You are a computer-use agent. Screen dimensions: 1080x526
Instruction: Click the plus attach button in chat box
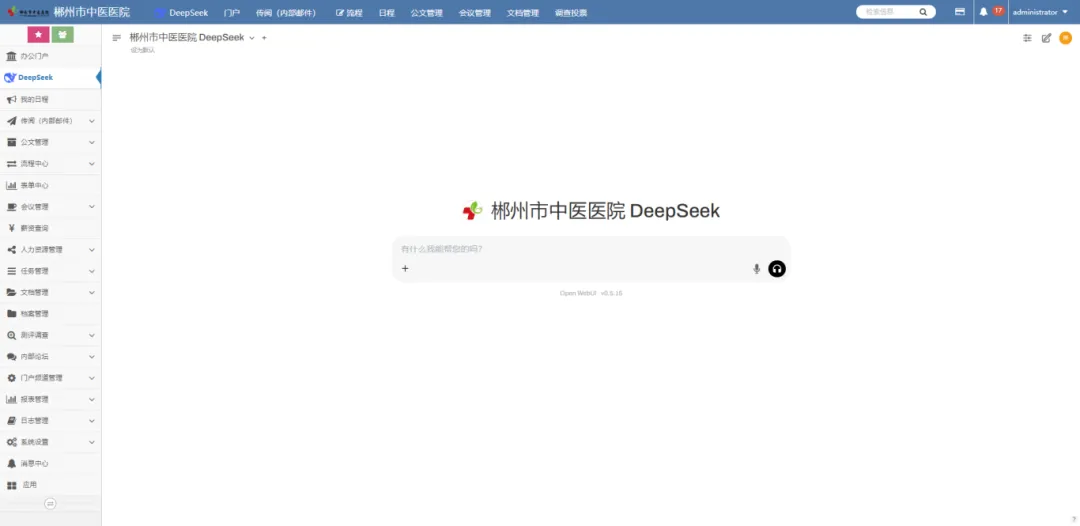point(405,269)
